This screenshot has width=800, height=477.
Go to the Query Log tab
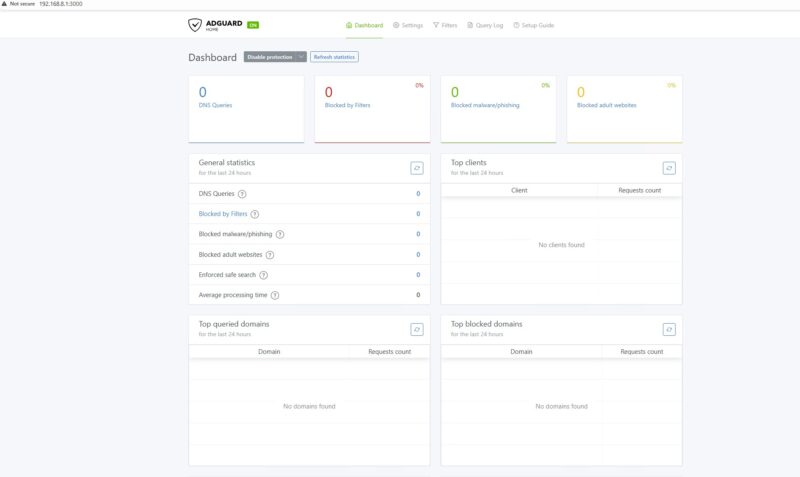(485, 25)
